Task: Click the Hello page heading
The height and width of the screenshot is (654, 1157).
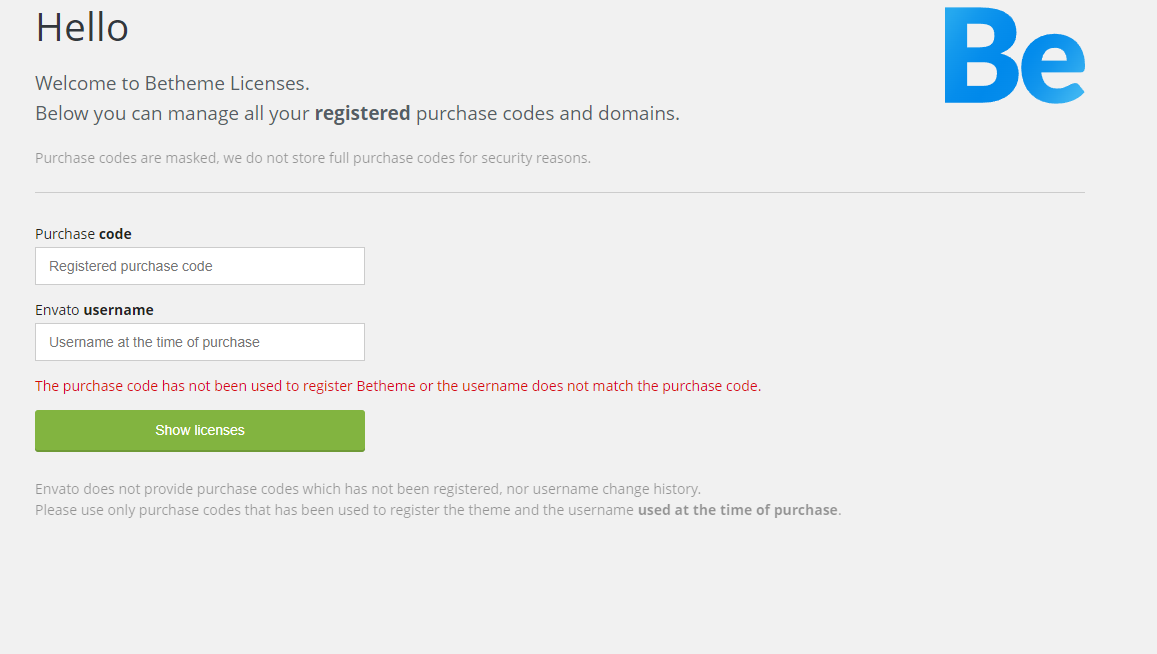Action: point(82,27)
